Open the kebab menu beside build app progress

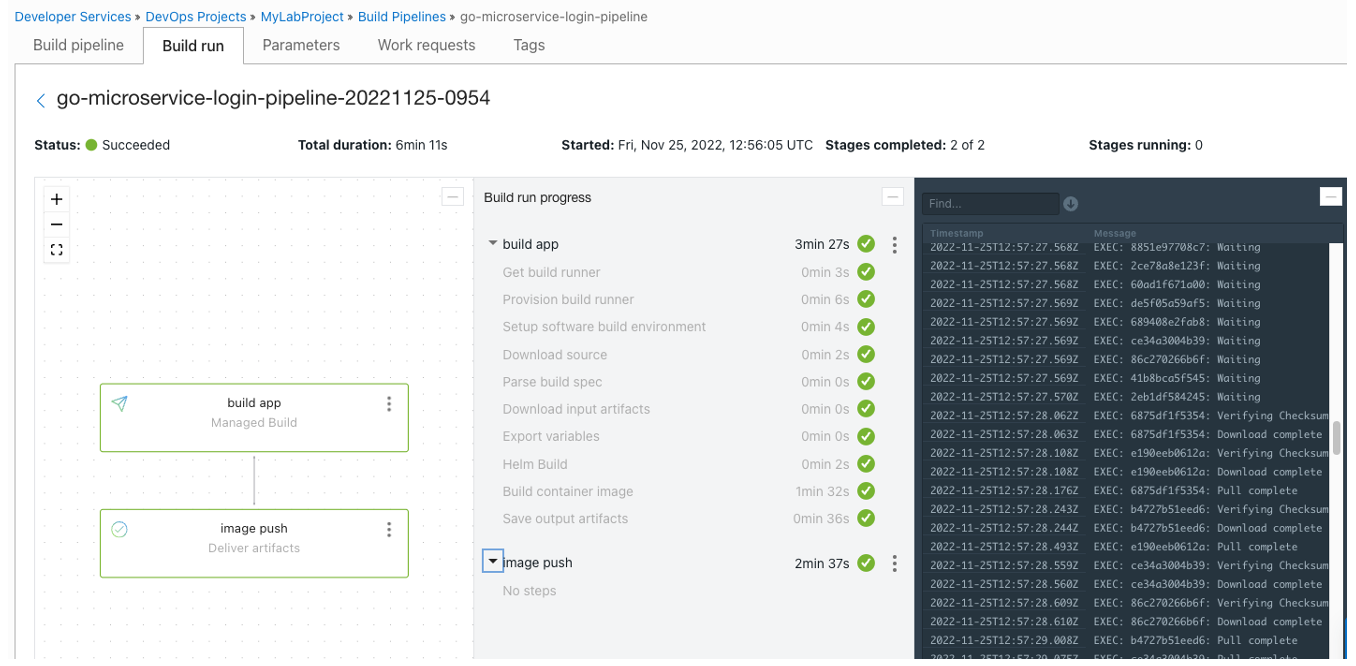point(895,244)
